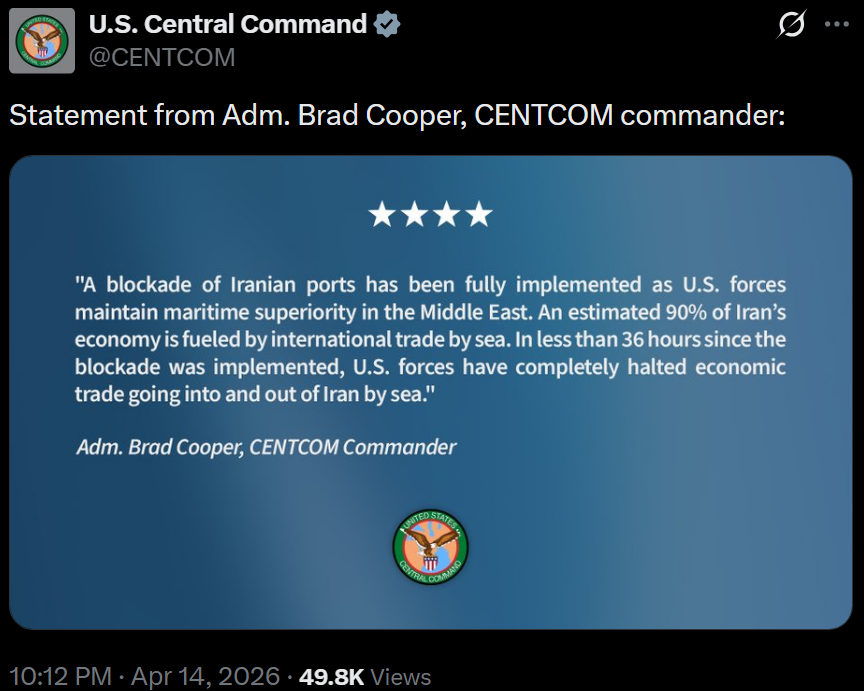Open the CENTCOM profile avatar

[41, 40]
